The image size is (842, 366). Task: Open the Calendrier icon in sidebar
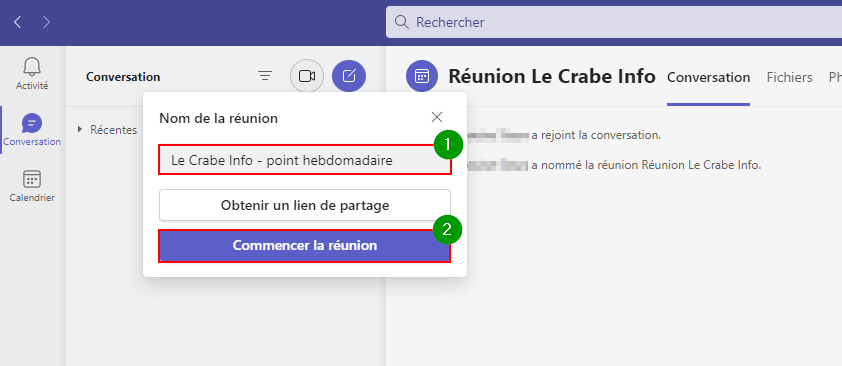(x=32, y=179)
